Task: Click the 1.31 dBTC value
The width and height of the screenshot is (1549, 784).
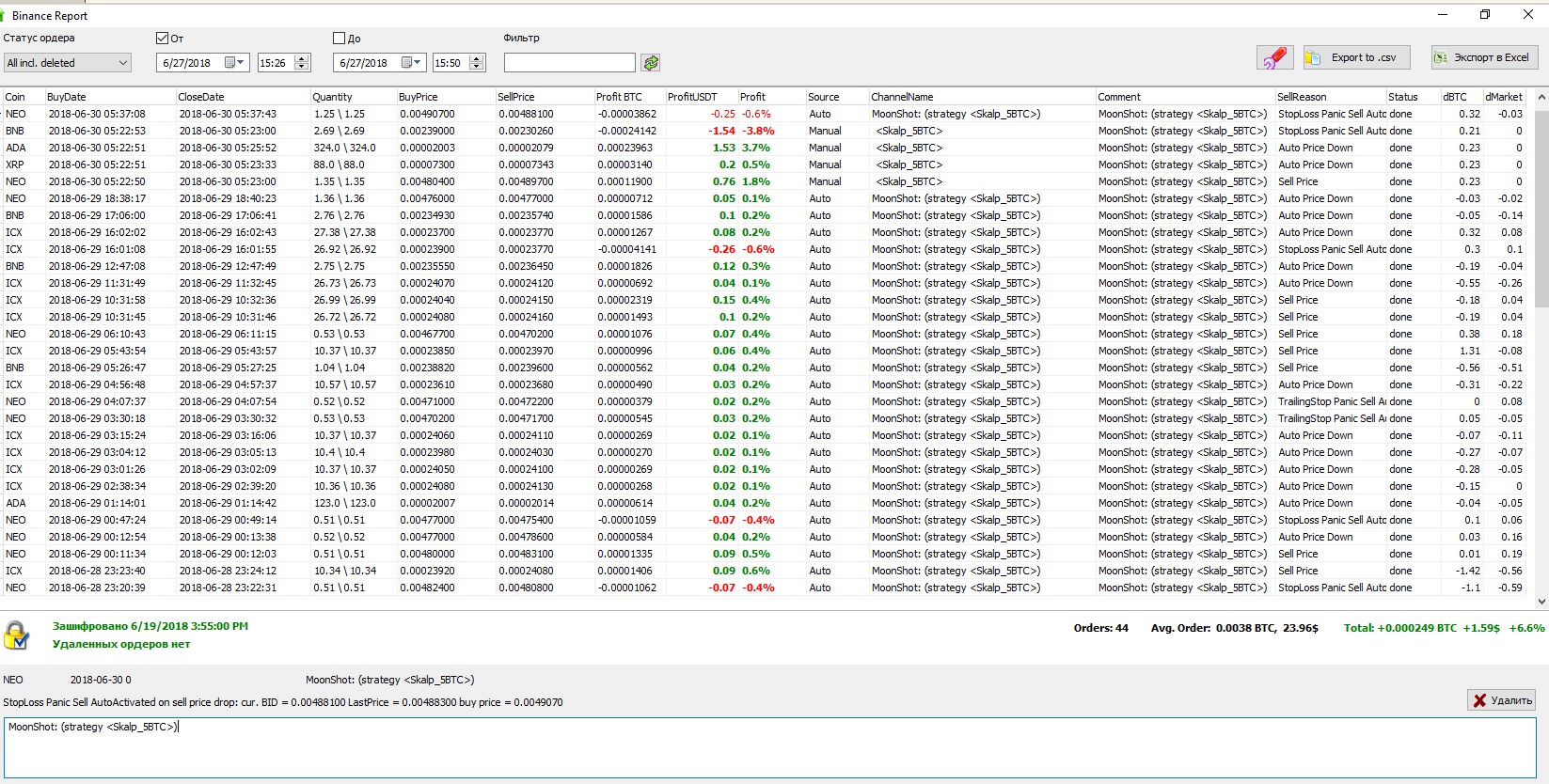Action: pyautogui.click(x=1470, y=351)
